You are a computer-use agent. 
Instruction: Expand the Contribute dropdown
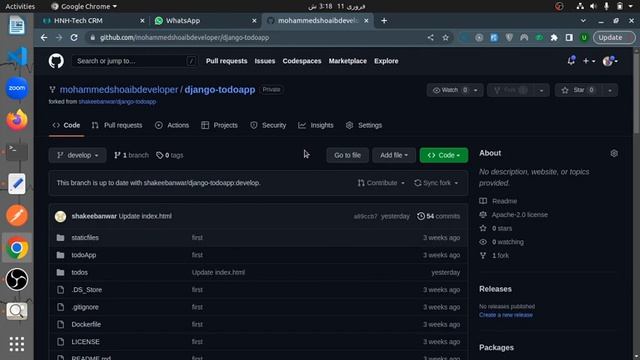(381, 183)
